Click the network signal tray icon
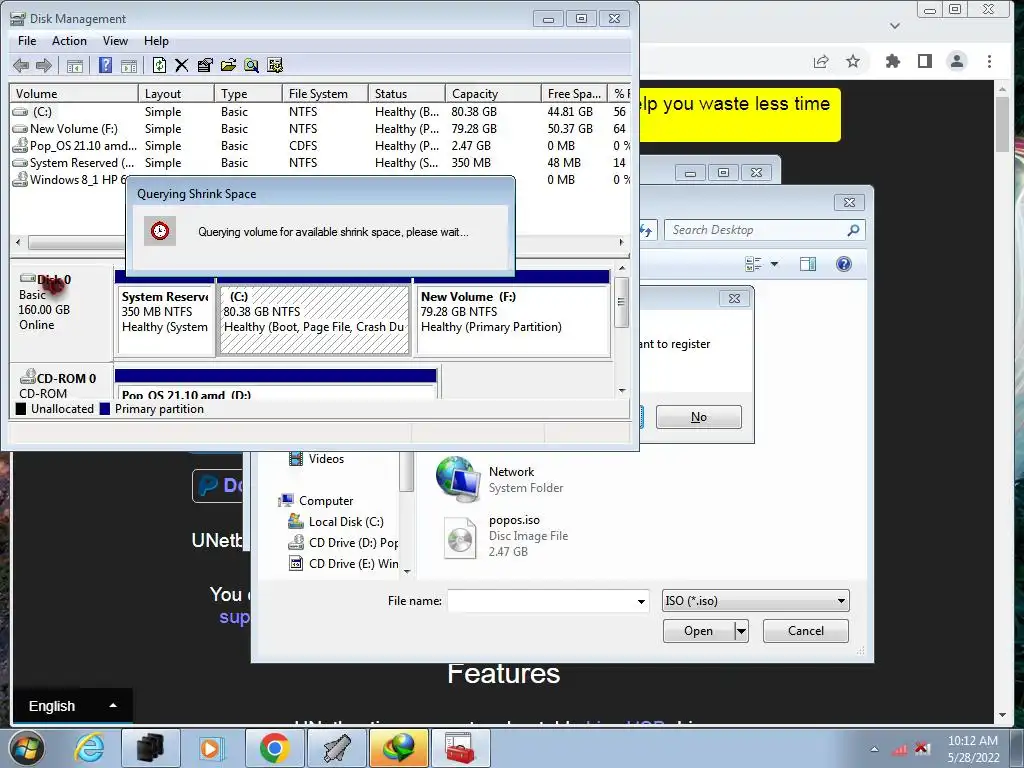The width and height of the screenshot is (1024, 768). [900, 749]
